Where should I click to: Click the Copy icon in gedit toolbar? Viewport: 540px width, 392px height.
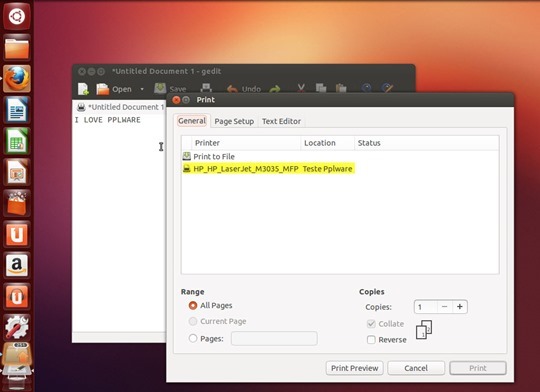tap(321, 88)
